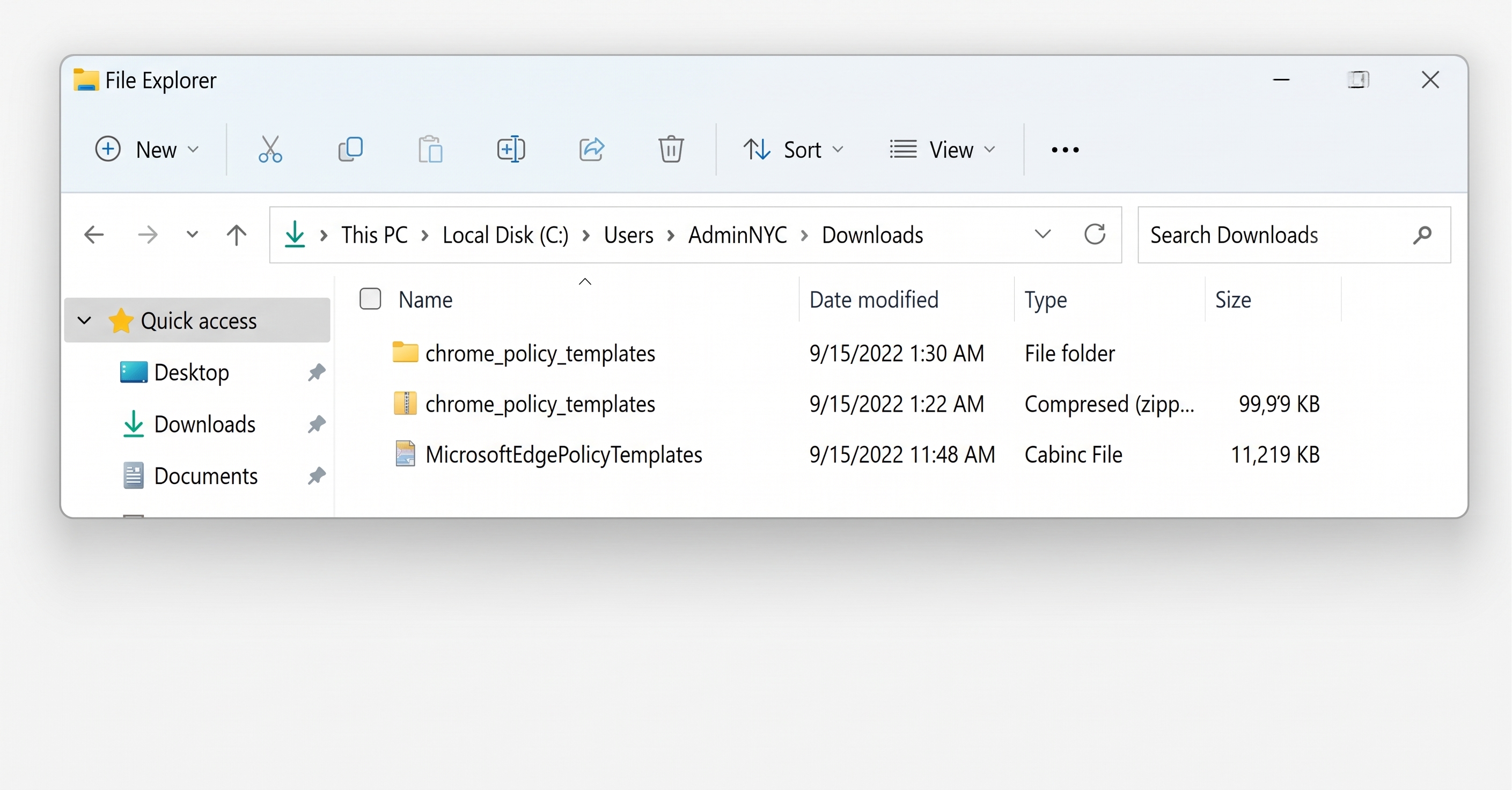Click the Paste clipboard icon
The width and height of the screenshot is (1512, 790).
click(430, 149)
